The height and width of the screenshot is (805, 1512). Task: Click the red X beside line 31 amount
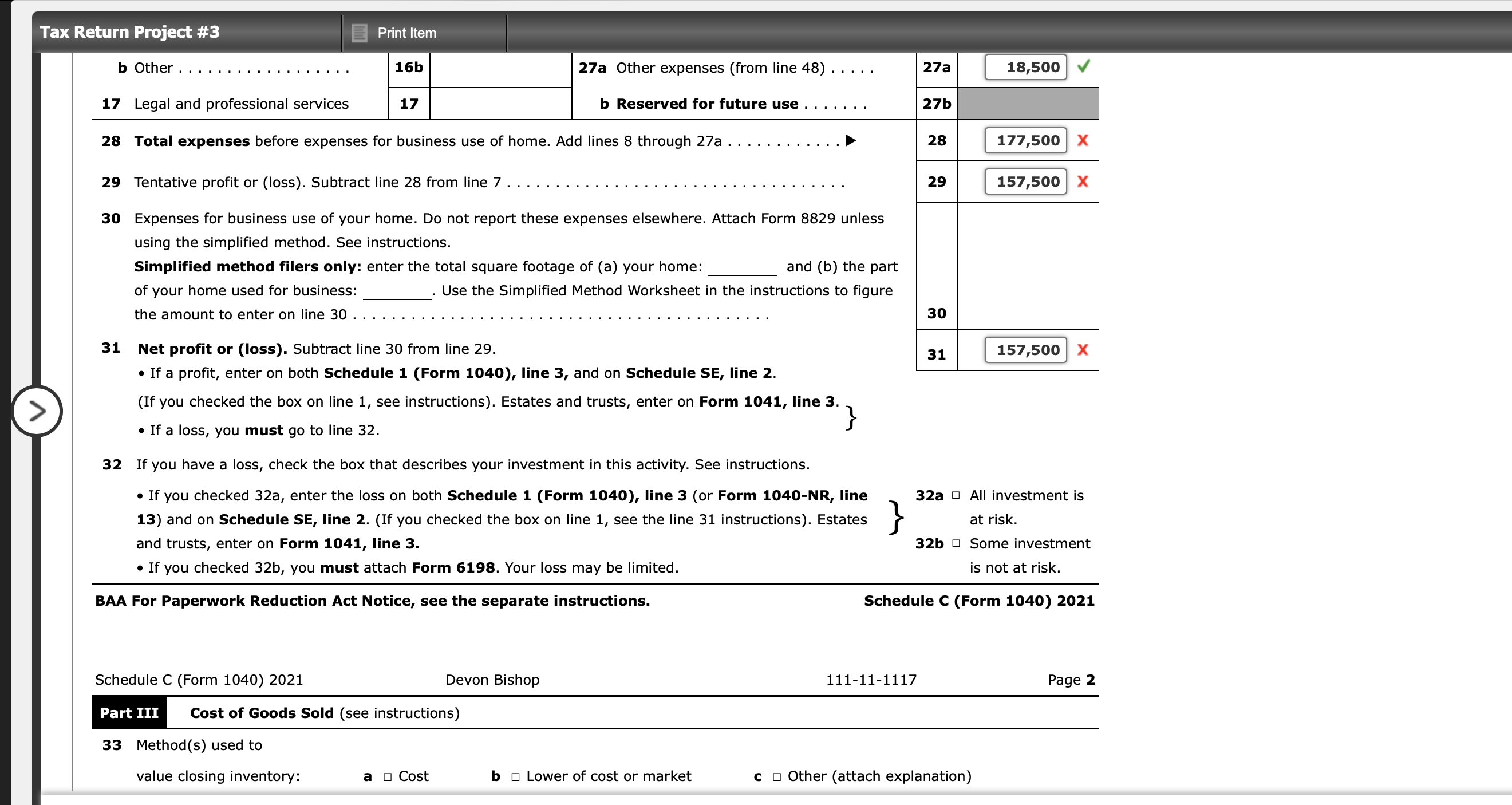click(x=1084, y=349)
